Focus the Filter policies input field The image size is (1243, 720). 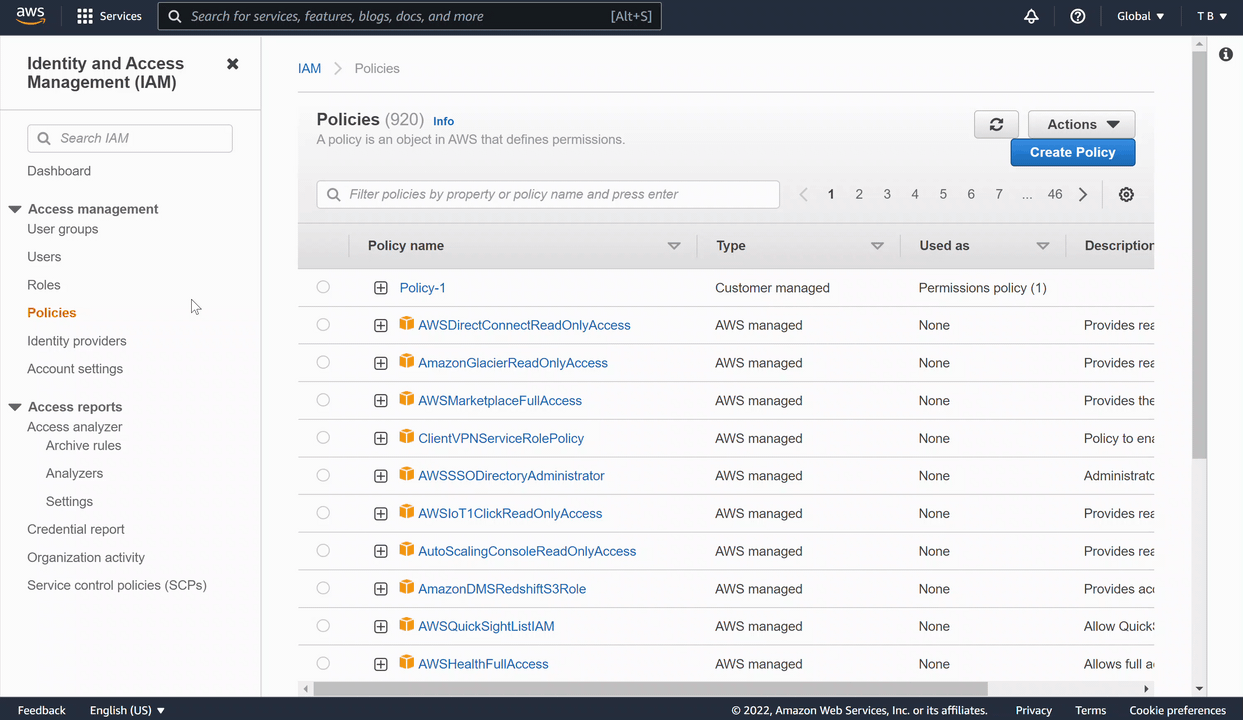pyautogui.click(x=548, y=195)
